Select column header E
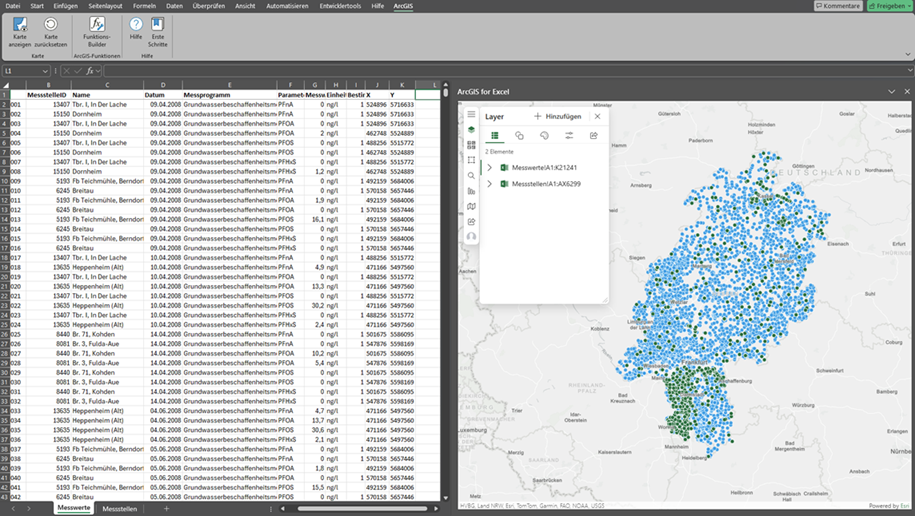Viewport: 915px width, 516px height. click(x=229, y=85)
